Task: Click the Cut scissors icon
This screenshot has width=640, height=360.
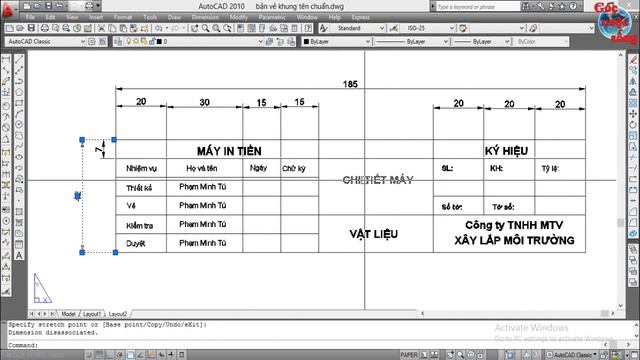Action: coord(101,28)
